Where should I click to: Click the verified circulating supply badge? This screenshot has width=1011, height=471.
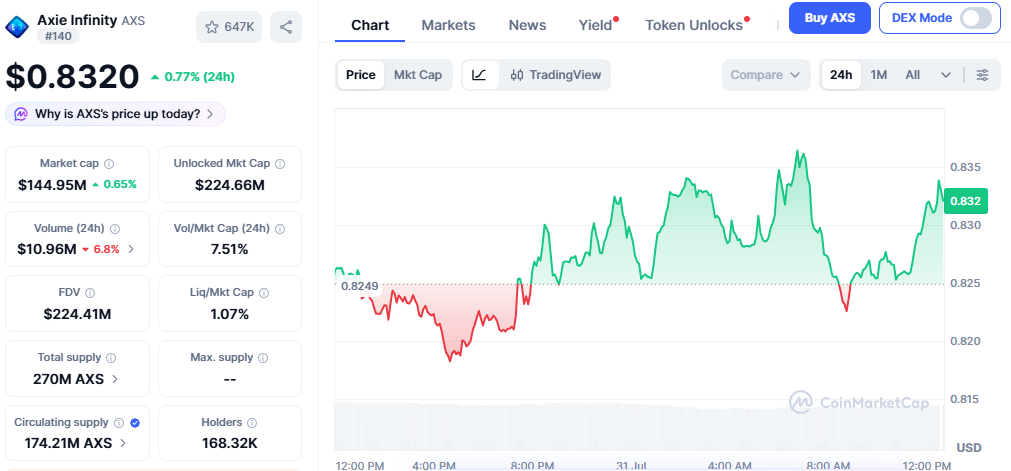pos(135,423)
